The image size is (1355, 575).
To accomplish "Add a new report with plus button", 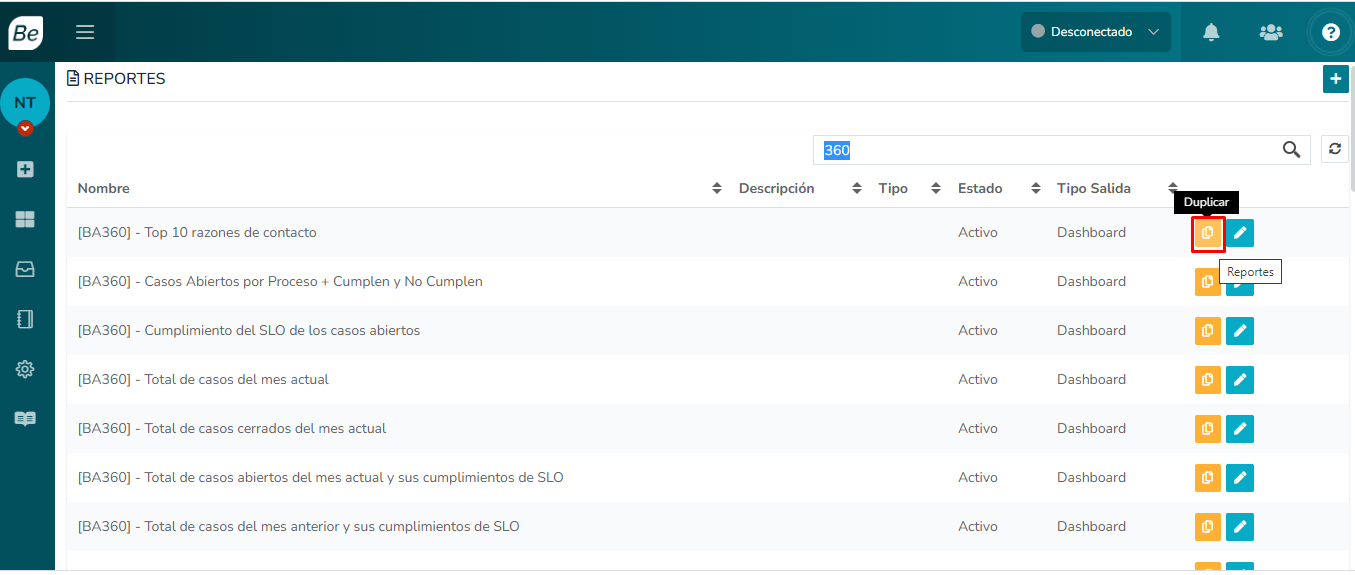I will point(1335,79).
